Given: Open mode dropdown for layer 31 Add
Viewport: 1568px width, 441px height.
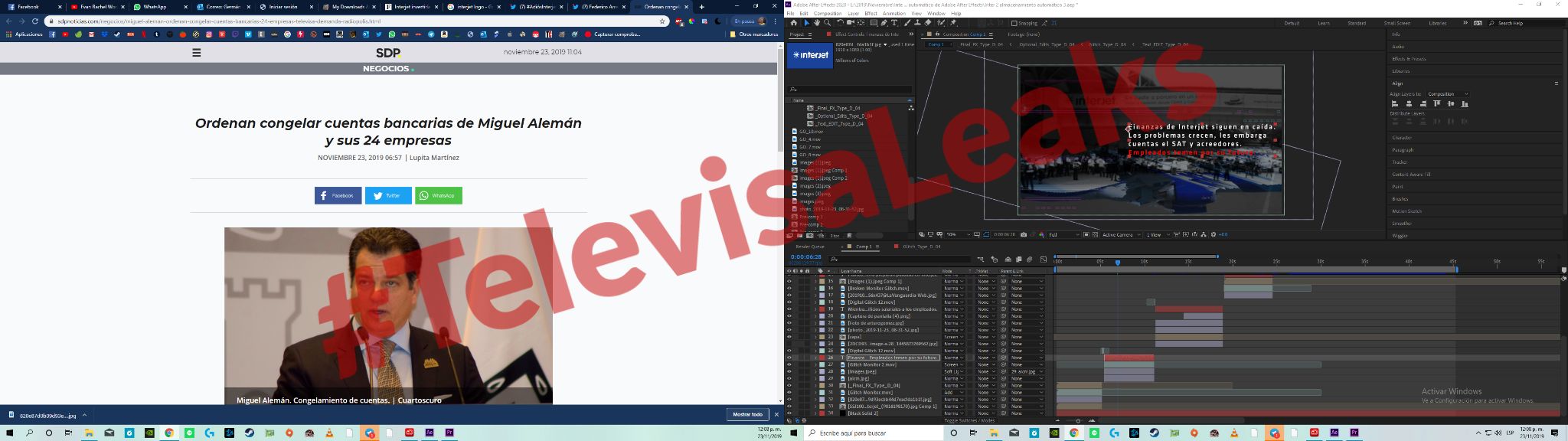Looking at the screenshot, I should coord(954,392).
